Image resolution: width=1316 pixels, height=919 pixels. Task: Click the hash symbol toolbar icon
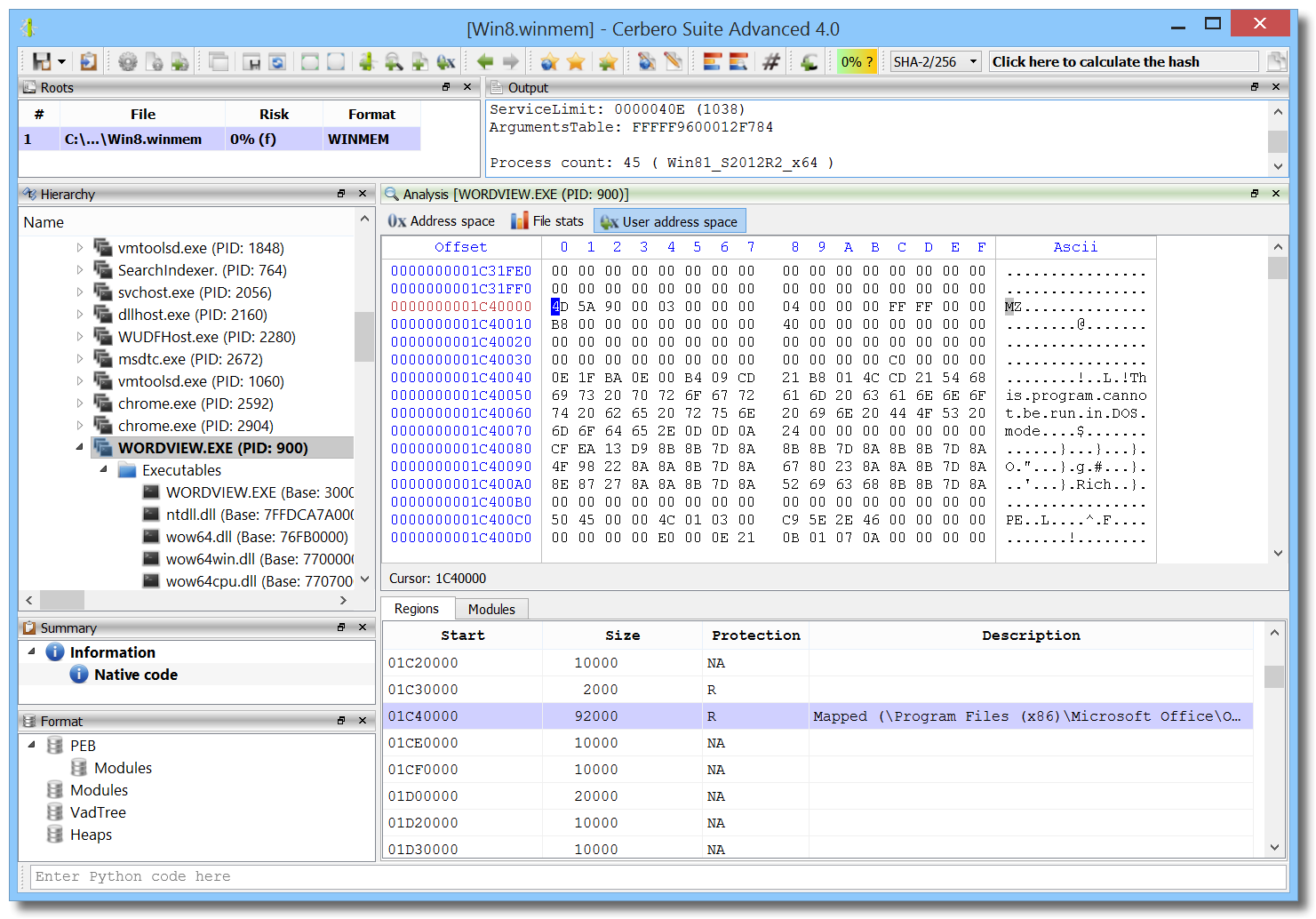pos(771,61)
